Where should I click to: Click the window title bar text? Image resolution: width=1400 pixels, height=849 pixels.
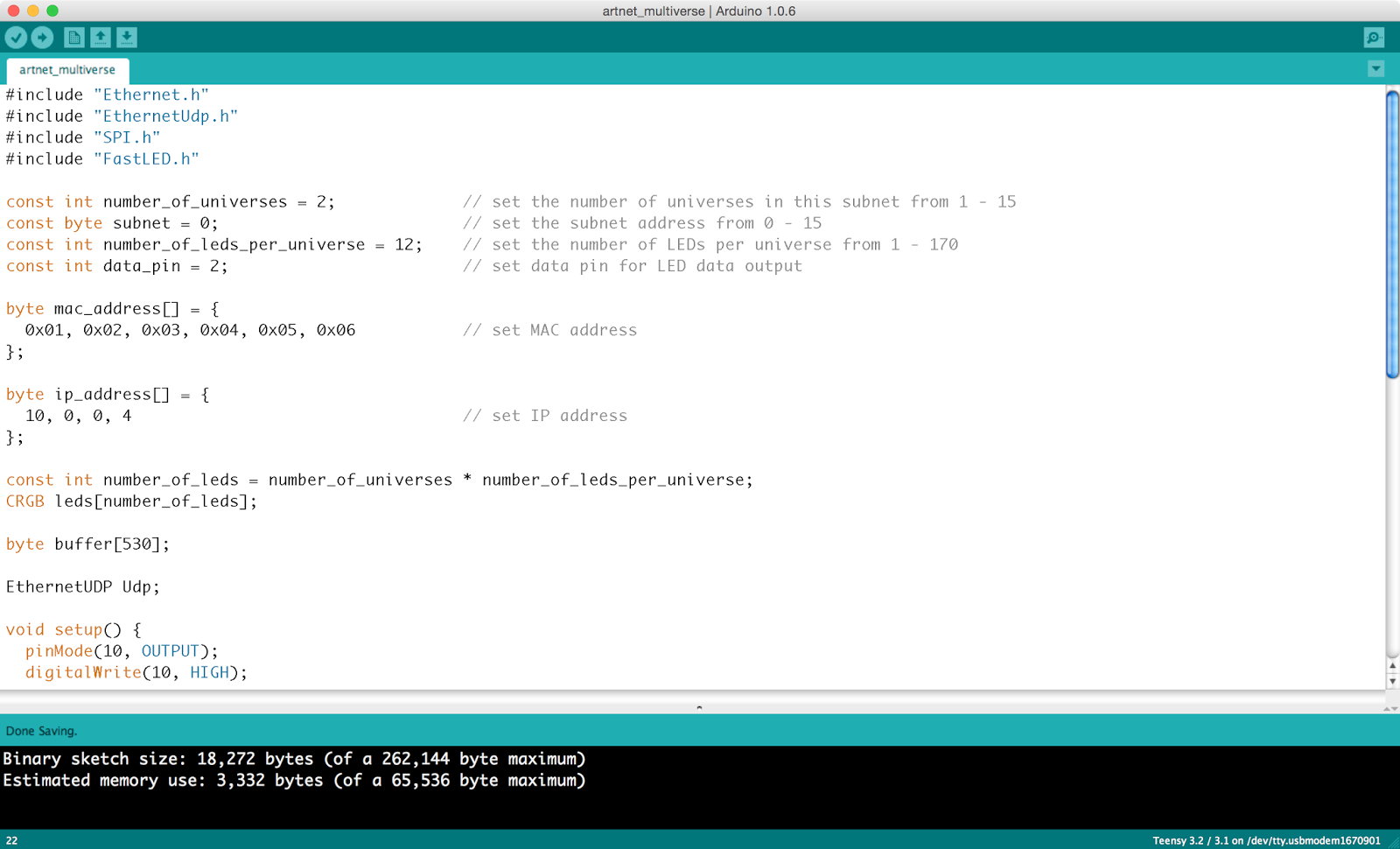click(x=700, y=11)
